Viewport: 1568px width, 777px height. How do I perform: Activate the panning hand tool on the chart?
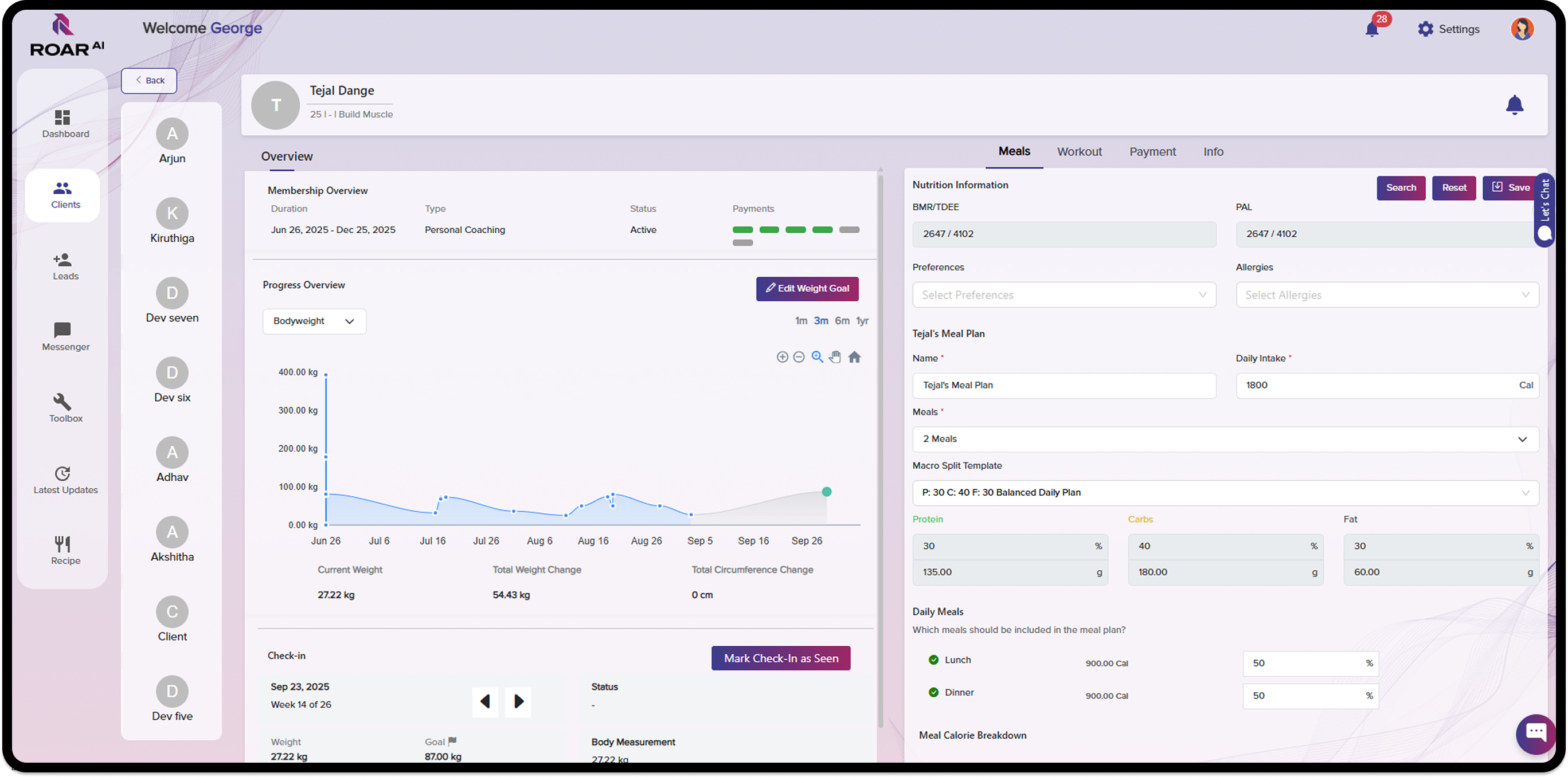coord(835,357)
